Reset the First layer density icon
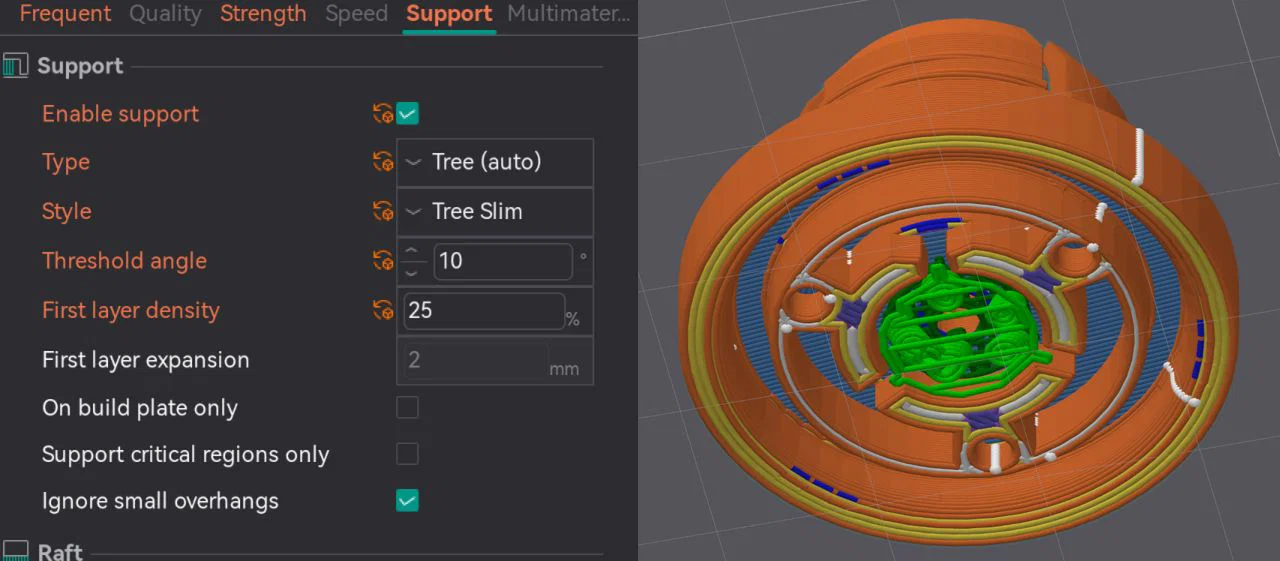 click(x=382, y=310)
